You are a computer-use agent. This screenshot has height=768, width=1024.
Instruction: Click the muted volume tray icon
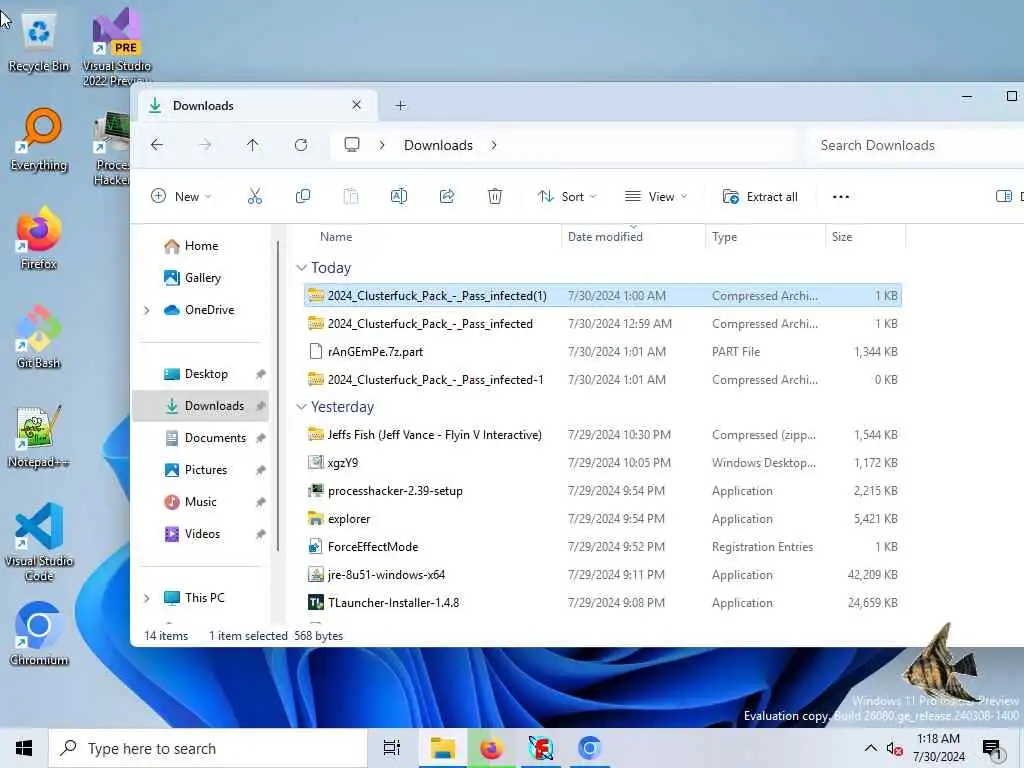(x=894, y=749)
